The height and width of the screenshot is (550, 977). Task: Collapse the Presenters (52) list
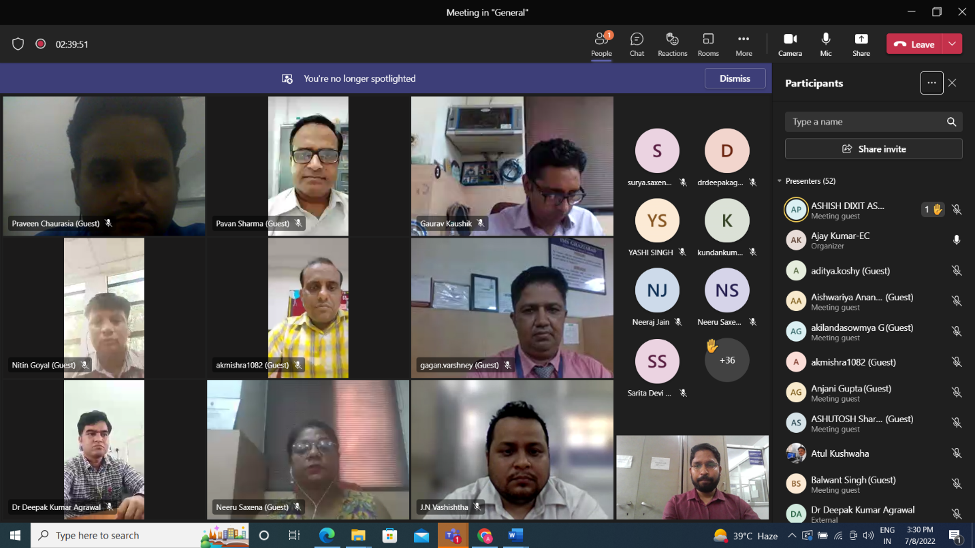(x=780, y=181)
